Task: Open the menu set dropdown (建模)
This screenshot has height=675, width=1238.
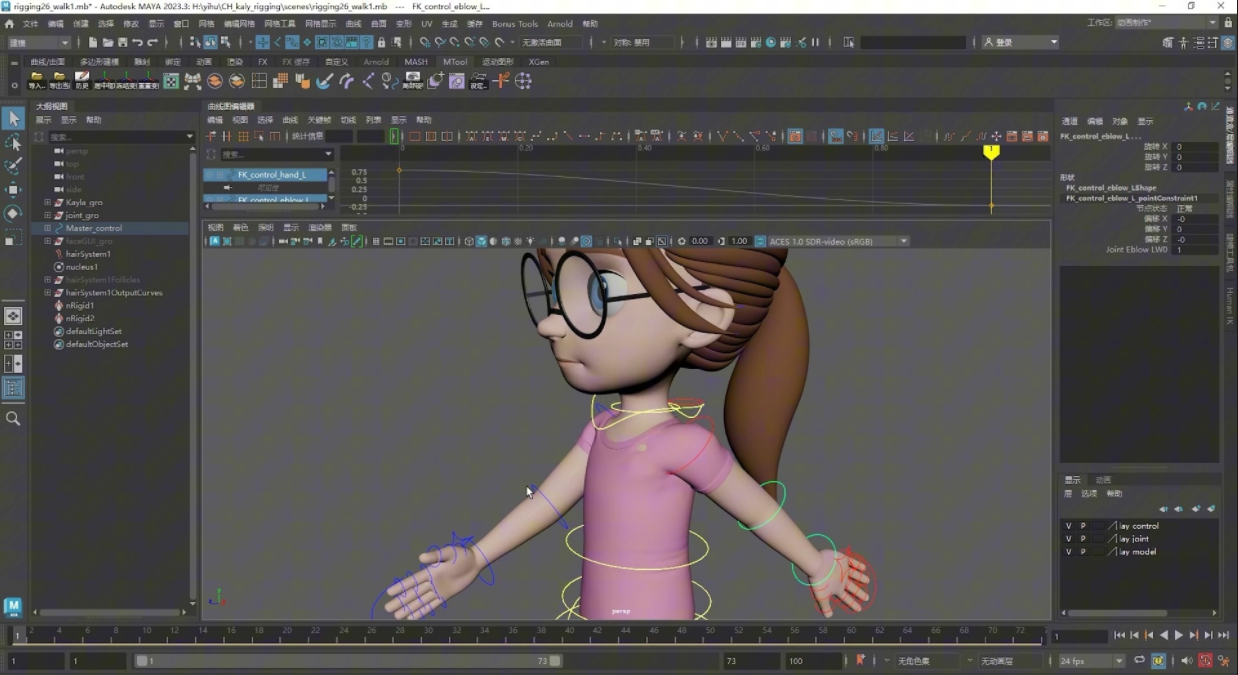Action: pyautogui.click(x=39, y=42)
